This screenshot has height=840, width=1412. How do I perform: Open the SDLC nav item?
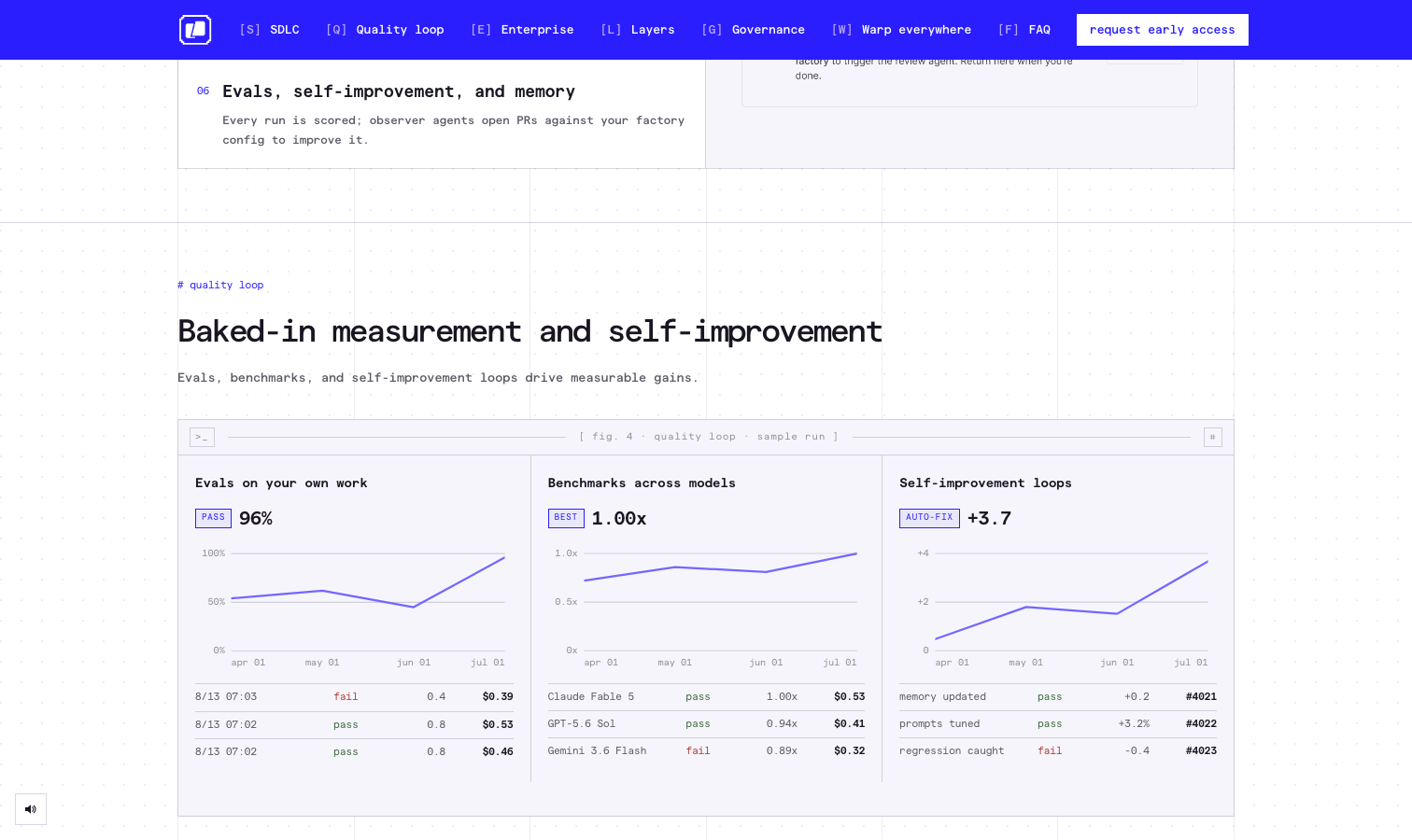[x=269, y=30]
